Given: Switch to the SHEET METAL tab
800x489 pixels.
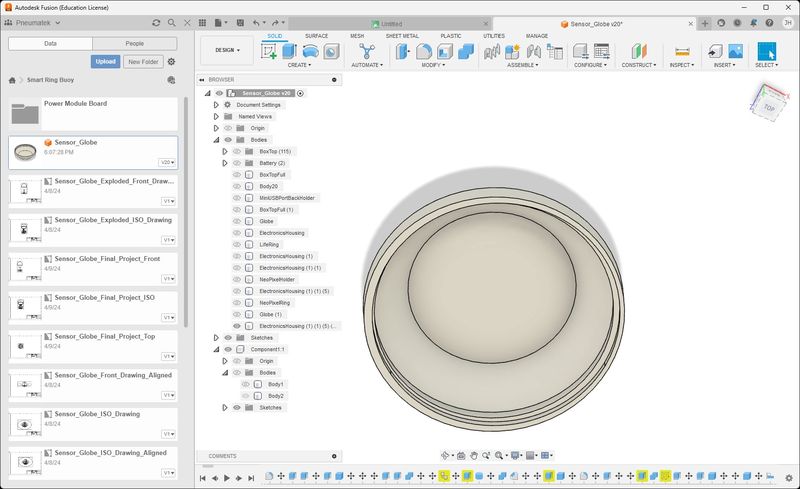Looking at the screenshot, I should click(402, 36).
